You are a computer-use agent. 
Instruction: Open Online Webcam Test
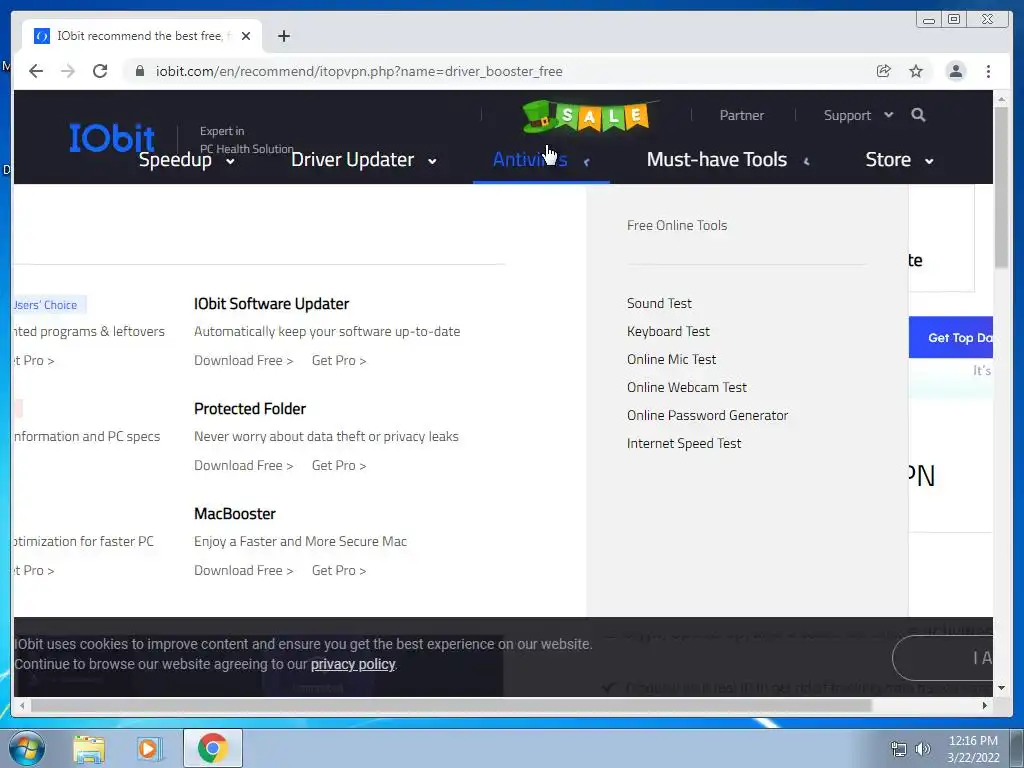pyautogui.click(x=686, y=387)
